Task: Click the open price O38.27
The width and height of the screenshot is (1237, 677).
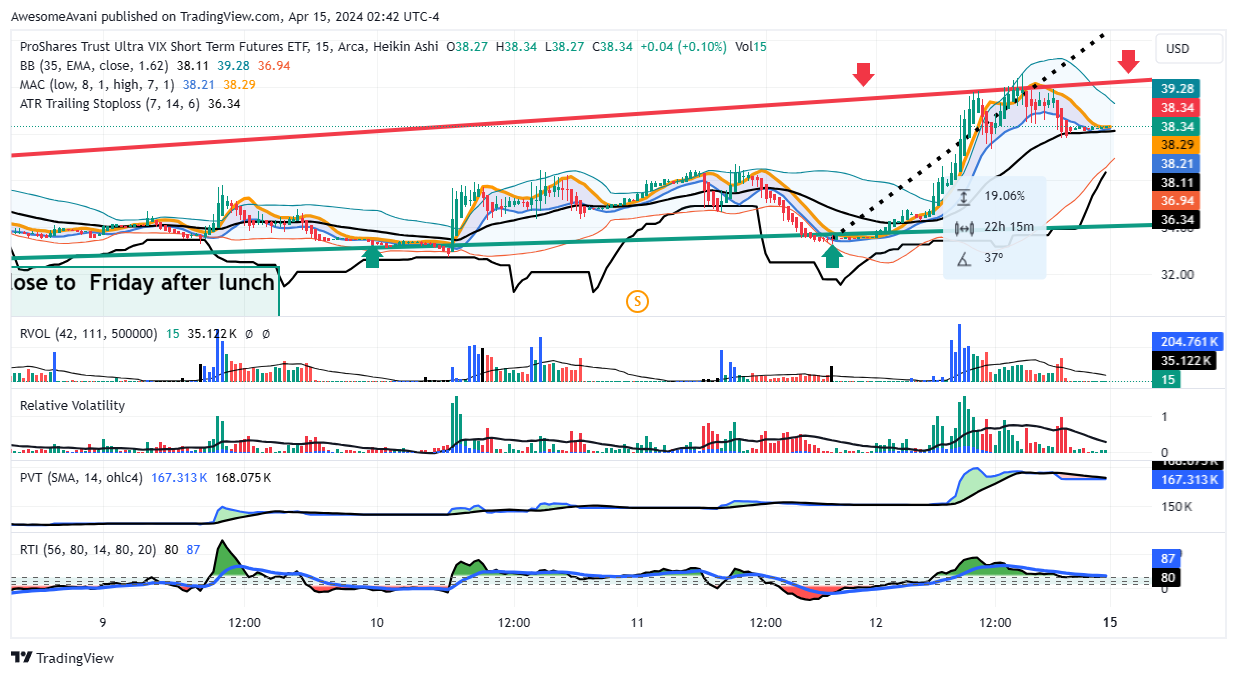Action: click(x=467, y=46)
